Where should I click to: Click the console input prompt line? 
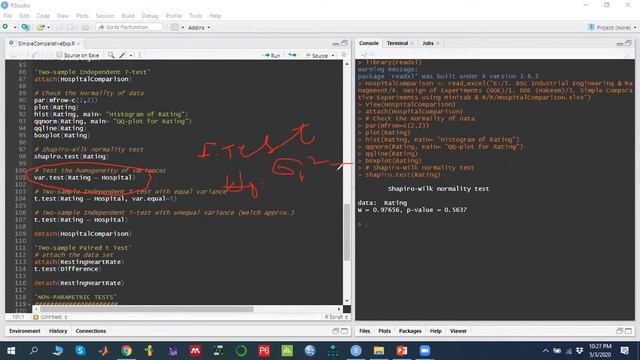coord(495,224)
